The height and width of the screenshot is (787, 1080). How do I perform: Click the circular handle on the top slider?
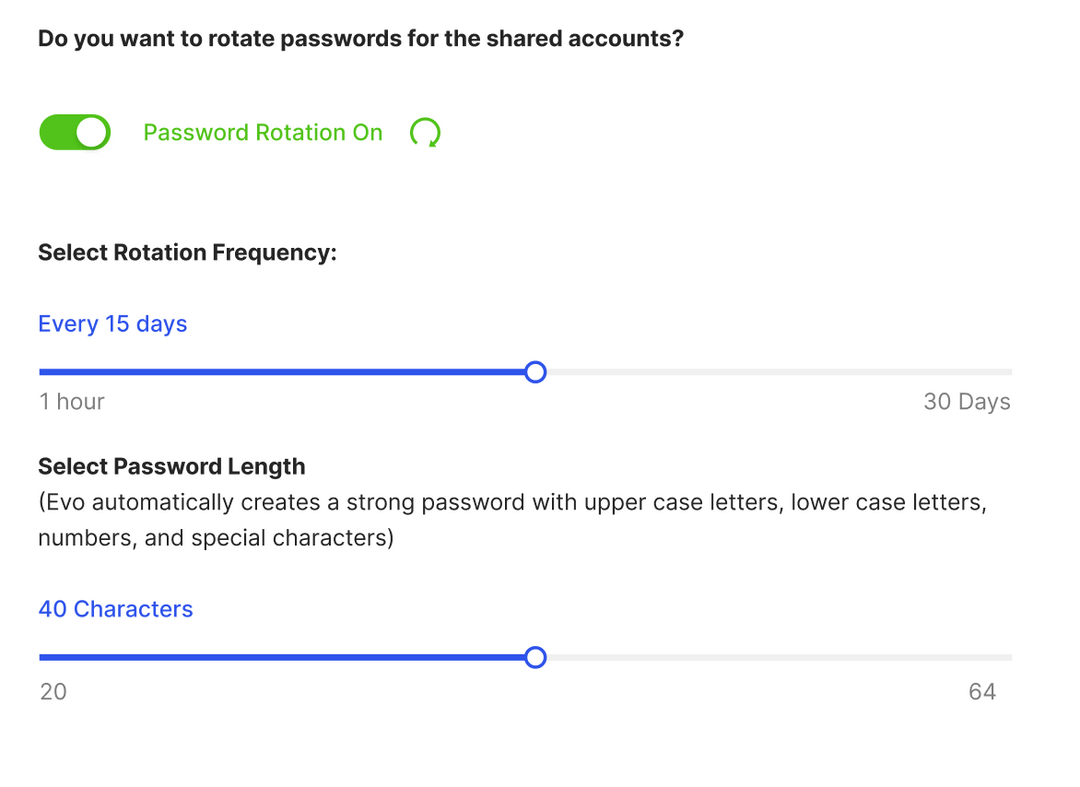click(536, 371)
